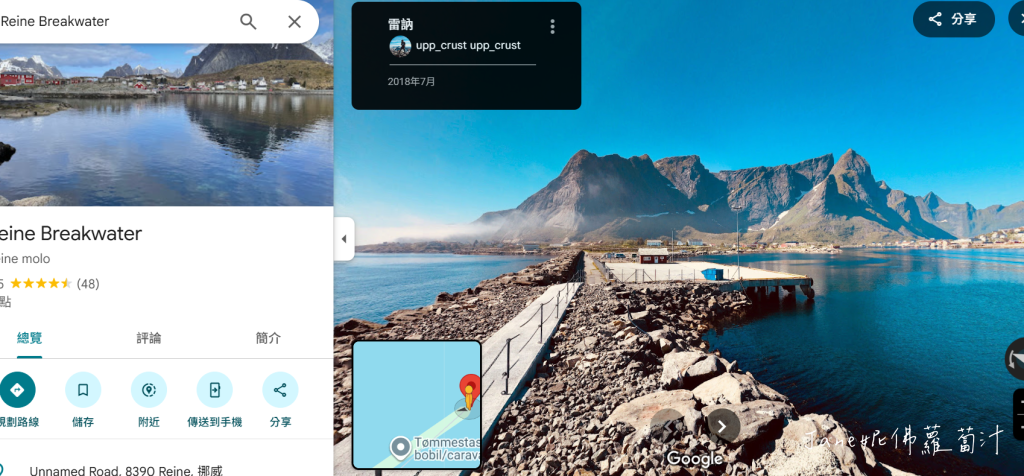This screenshot has height=476, width=1024.
Task: Clear the Reine Breakwater search box
Action: pyautogui.click(x=295, y=22)
